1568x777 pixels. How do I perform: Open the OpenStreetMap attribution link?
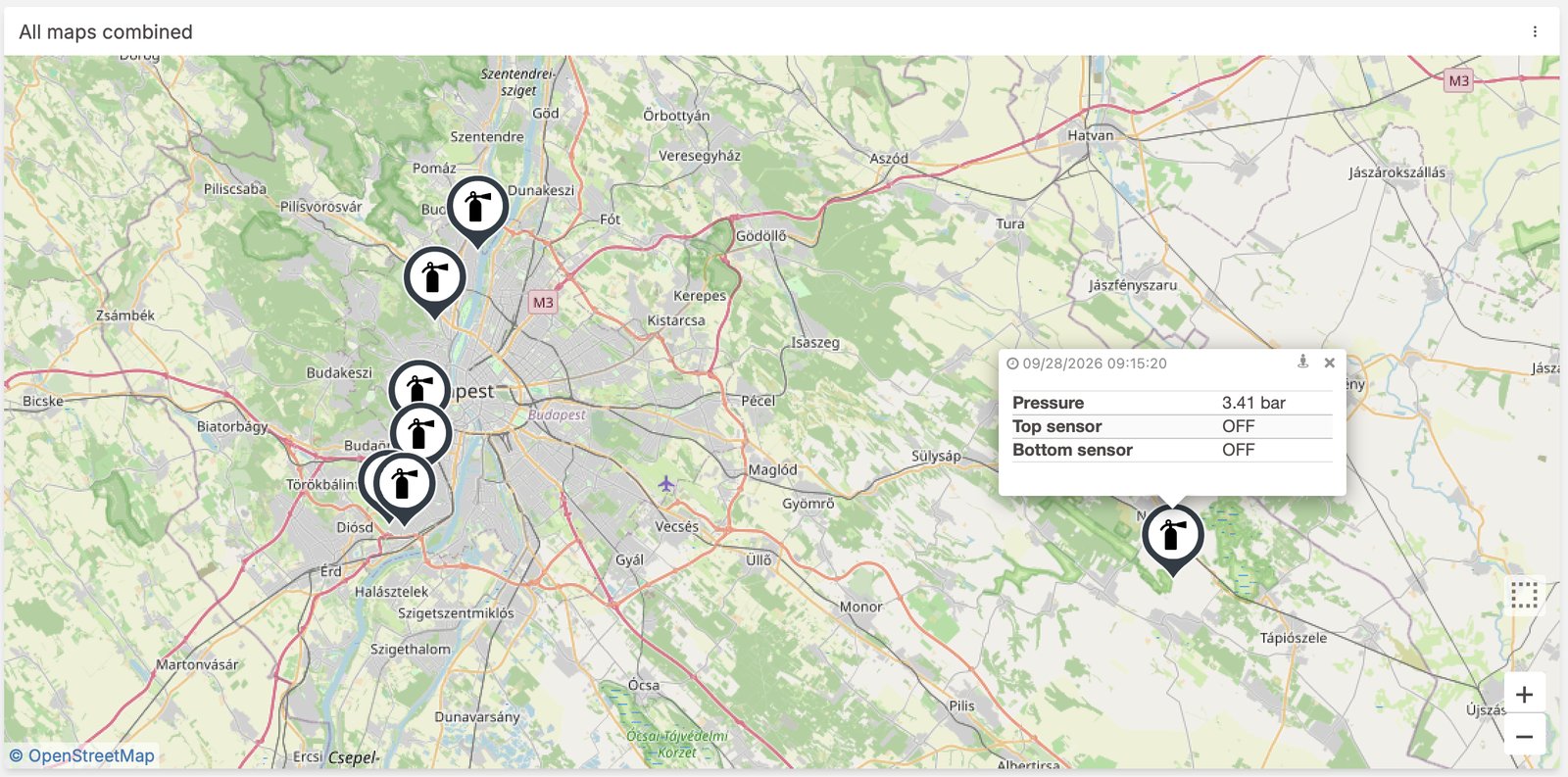pyautogui.click(x=91, y=755)
